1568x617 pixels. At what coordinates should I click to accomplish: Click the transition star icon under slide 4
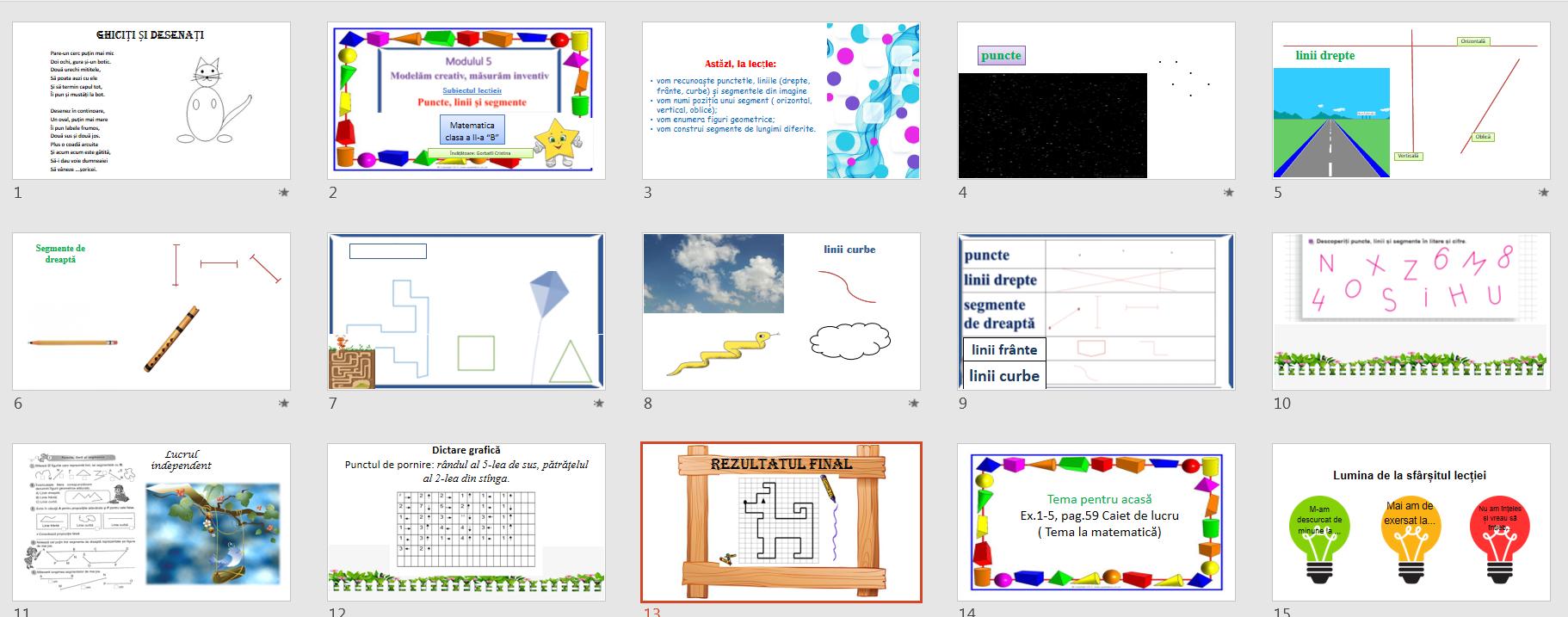point(1229,193)
